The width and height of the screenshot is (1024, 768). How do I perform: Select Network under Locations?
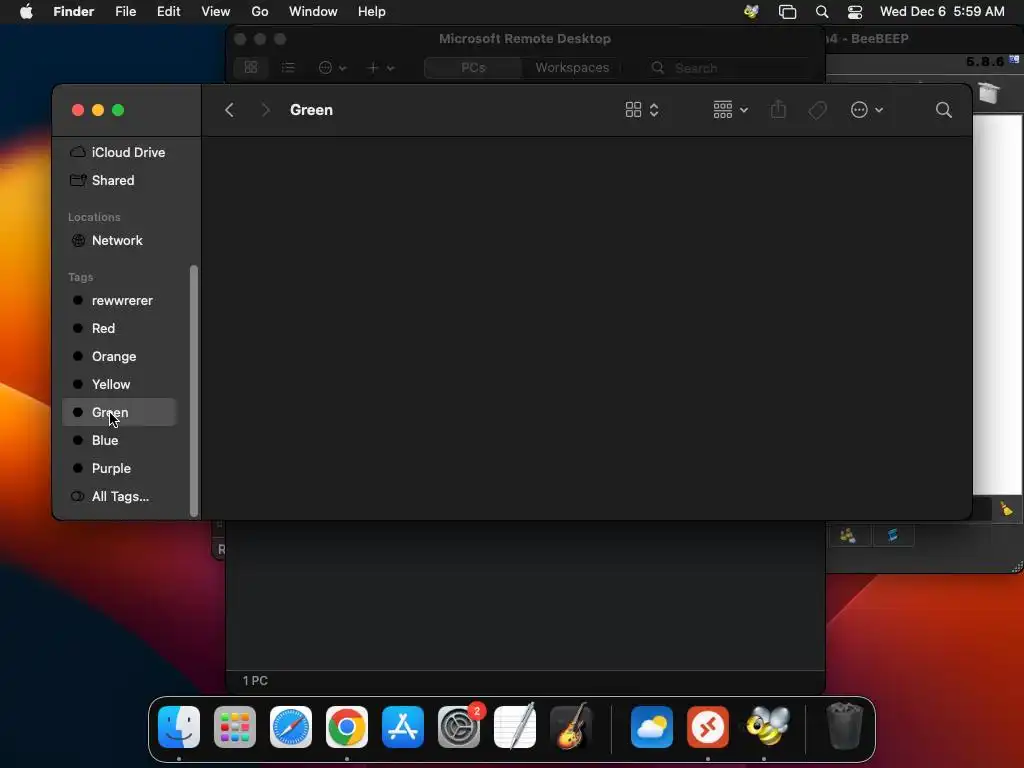pos(119,240)
